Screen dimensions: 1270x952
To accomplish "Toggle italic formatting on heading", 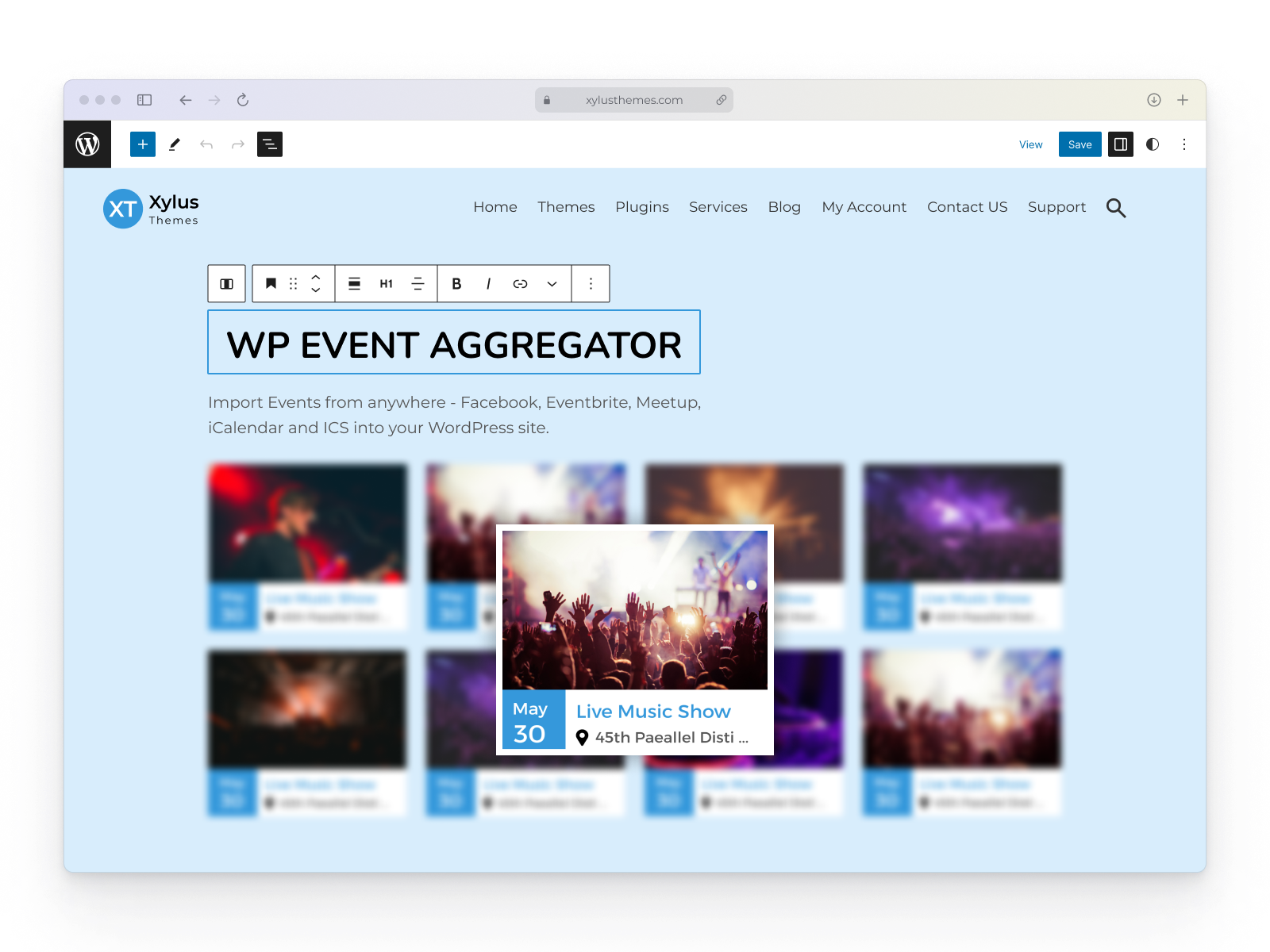I will (488, 283).
